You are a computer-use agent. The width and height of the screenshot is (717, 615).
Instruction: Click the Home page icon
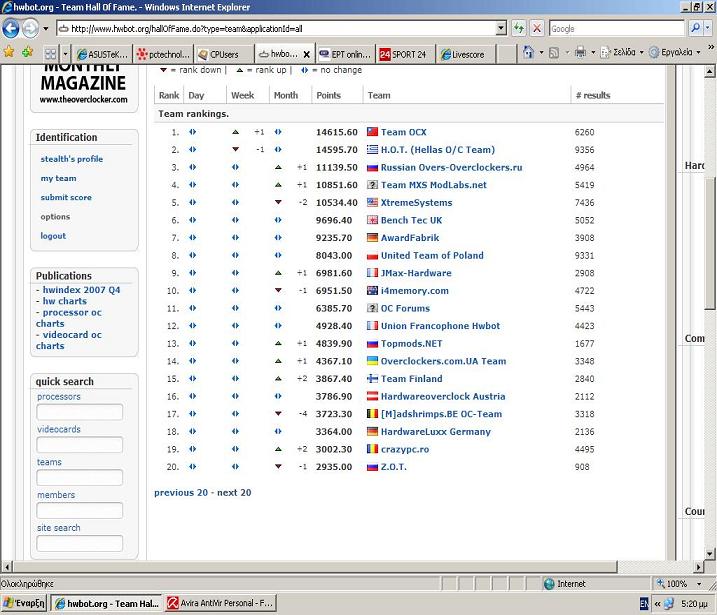click(x=528, y=52)
